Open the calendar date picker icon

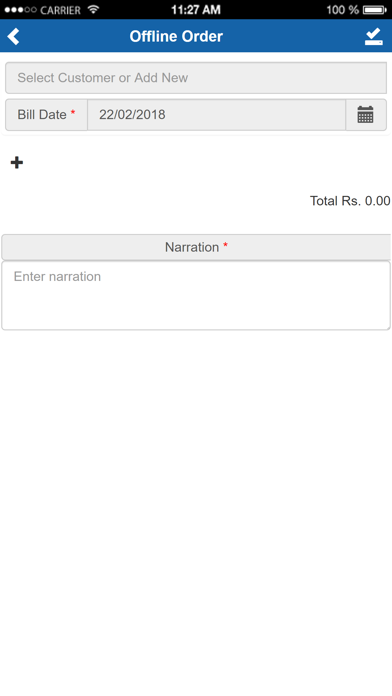pyautogui.click(x=366, y=115)
